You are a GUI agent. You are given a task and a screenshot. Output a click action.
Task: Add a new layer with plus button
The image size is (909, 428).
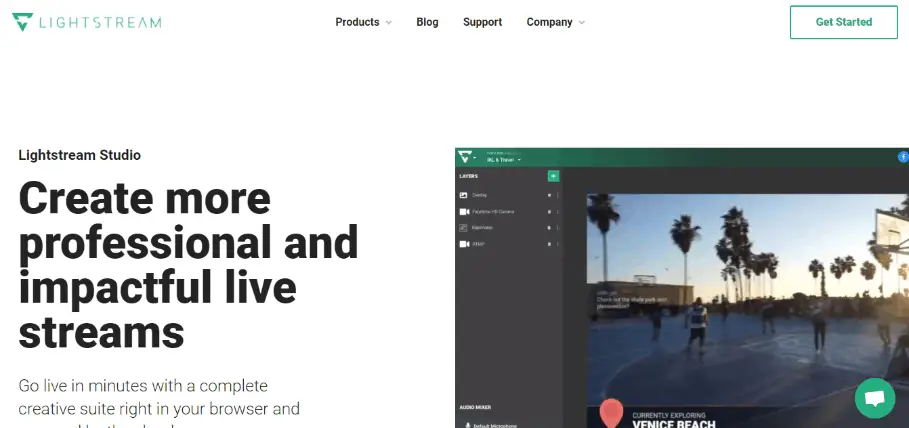coord(554,176)
